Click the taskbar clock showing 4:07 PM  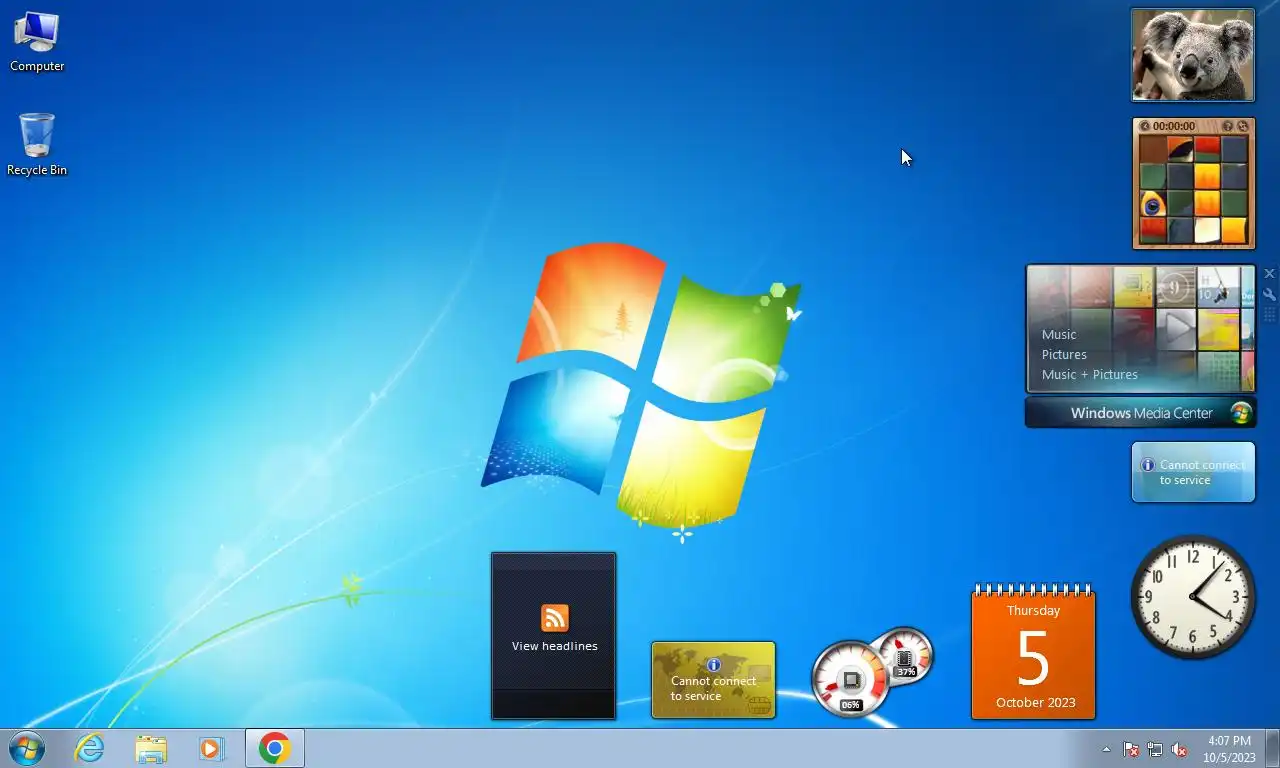click(x=1229, y=749)
